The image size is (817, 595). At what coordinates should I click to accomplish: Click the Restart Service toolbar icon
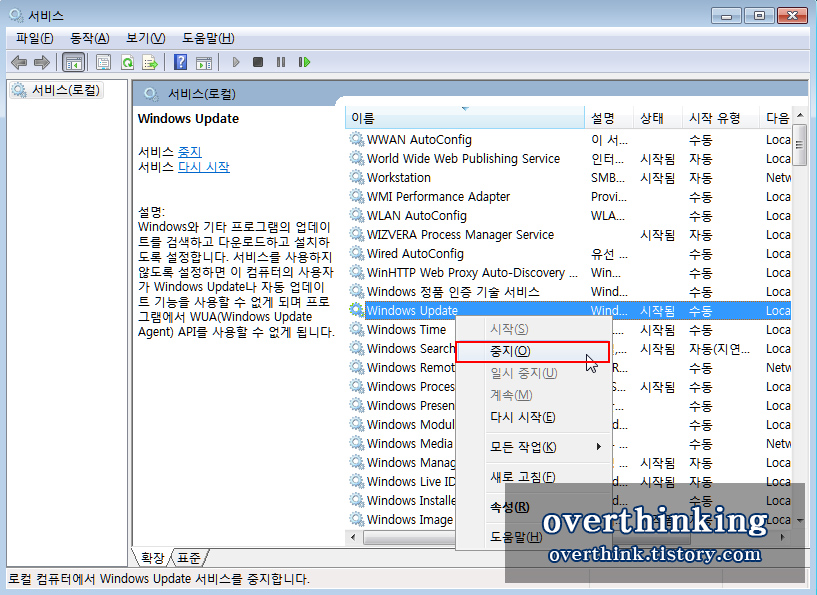click(x=304, y=63)
